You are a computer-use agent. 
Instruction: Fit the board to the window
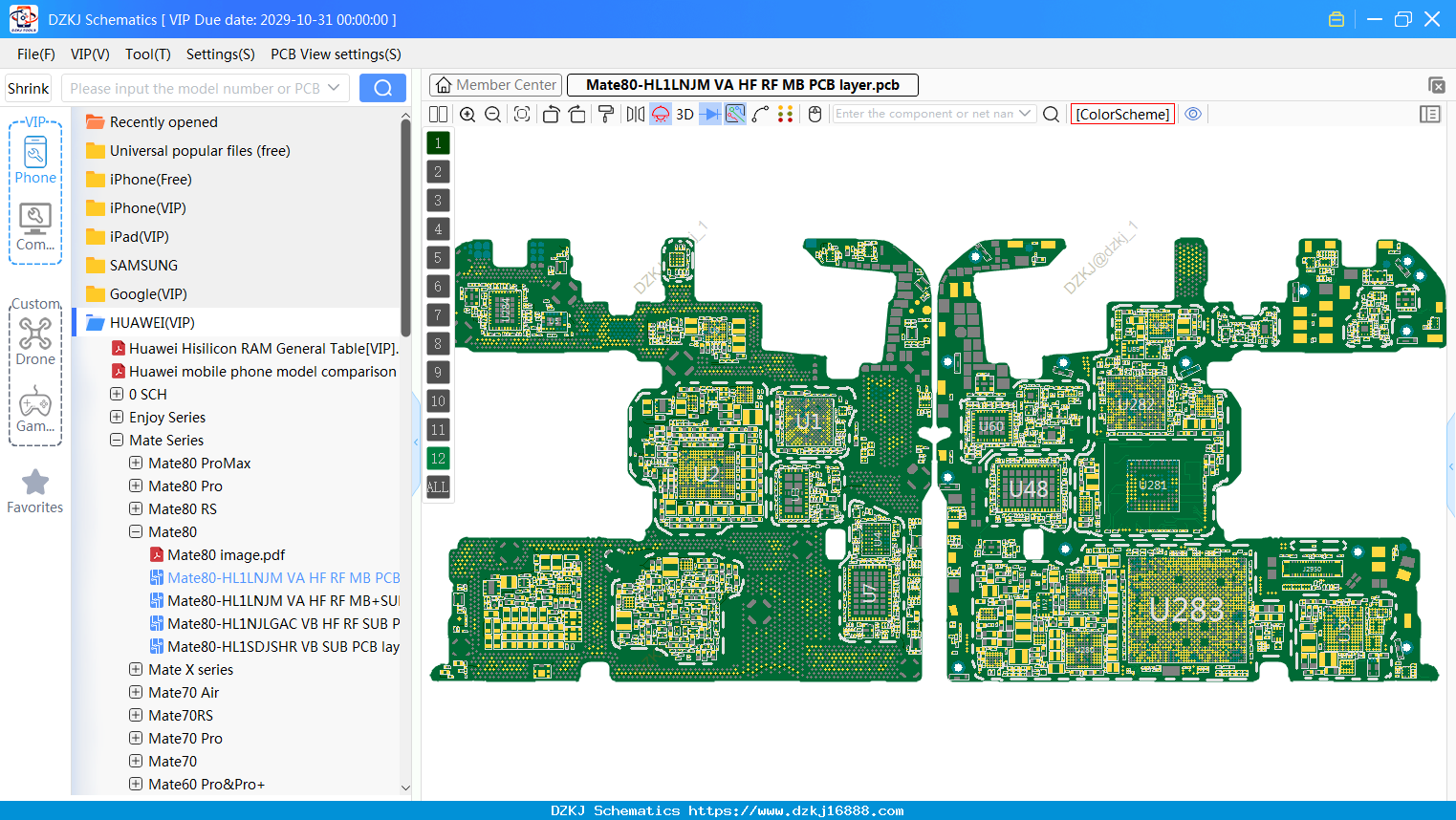[x=522, y=114]
